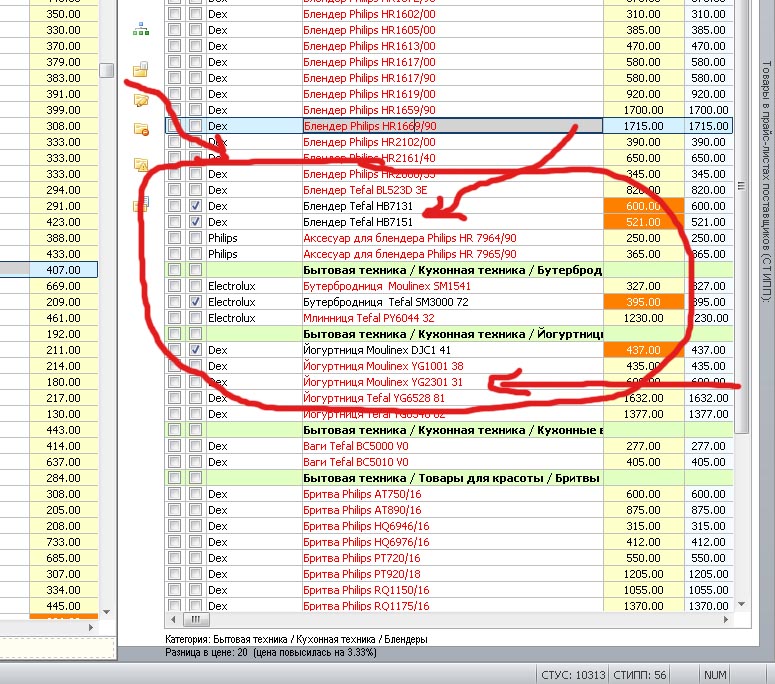Click the folder with list sheet icon

click(141, 204)
